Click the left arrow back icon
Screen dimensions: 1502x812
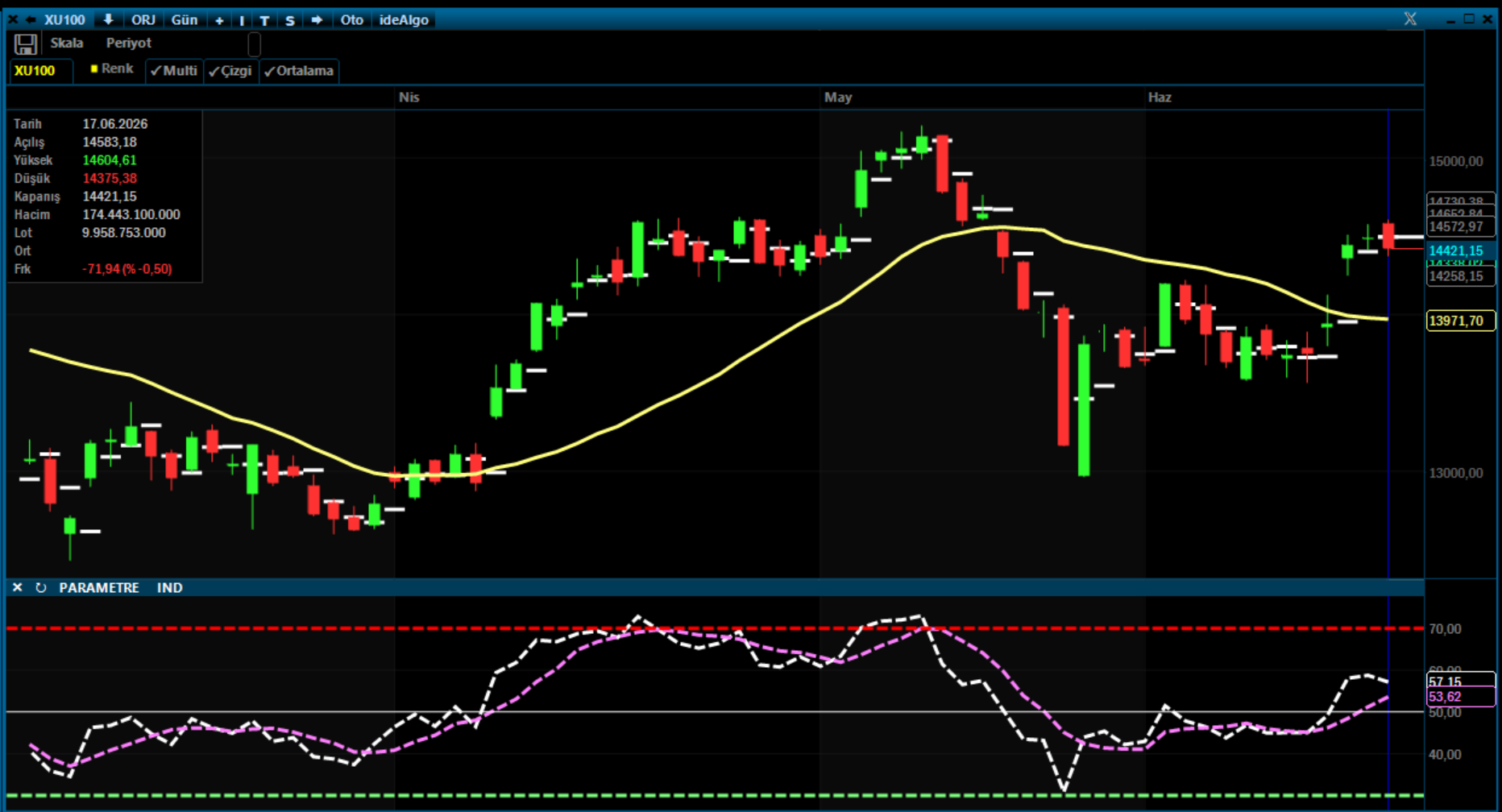[x=31, y=19]
